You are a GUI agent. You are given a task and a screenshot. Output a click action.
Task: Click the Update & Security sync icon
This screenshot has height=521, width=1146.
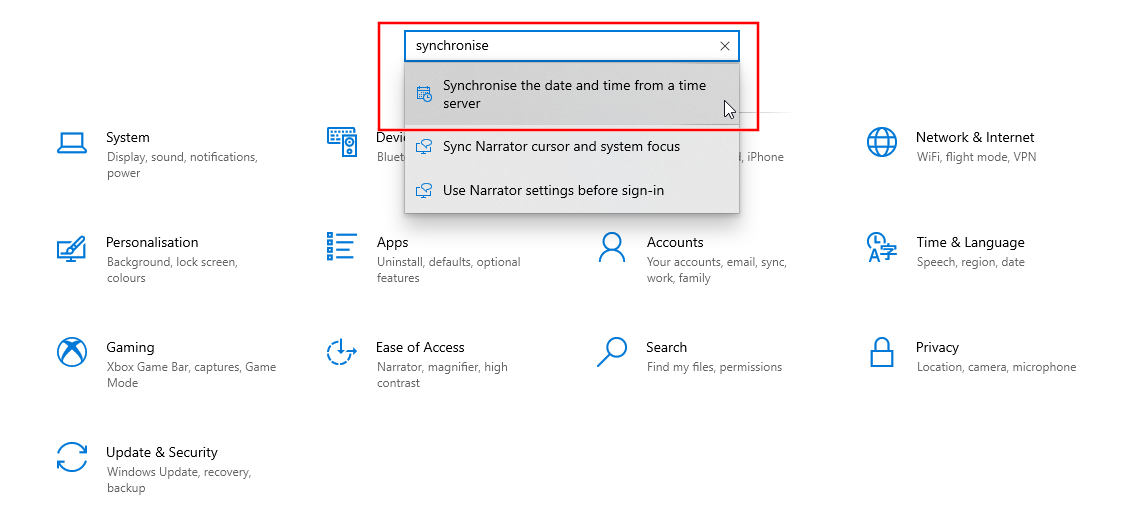[x=72, y=457]
